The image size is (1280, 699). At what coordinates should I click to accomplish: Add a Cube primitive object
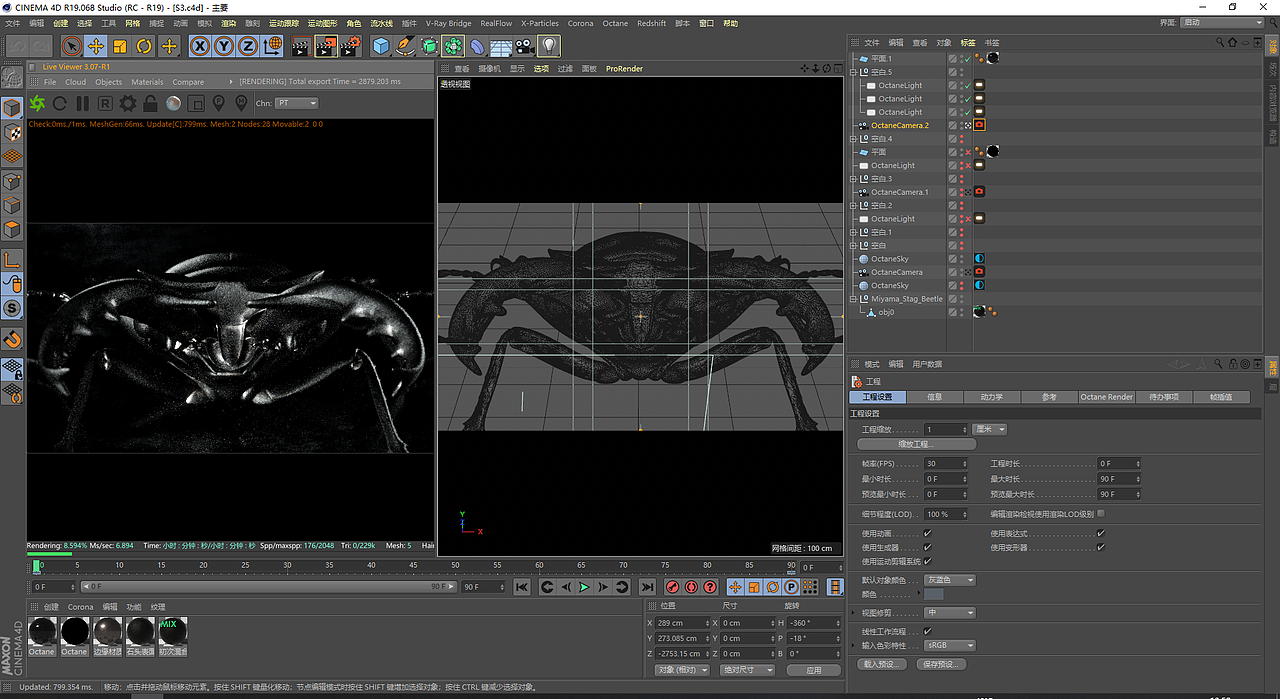[381, 46]
